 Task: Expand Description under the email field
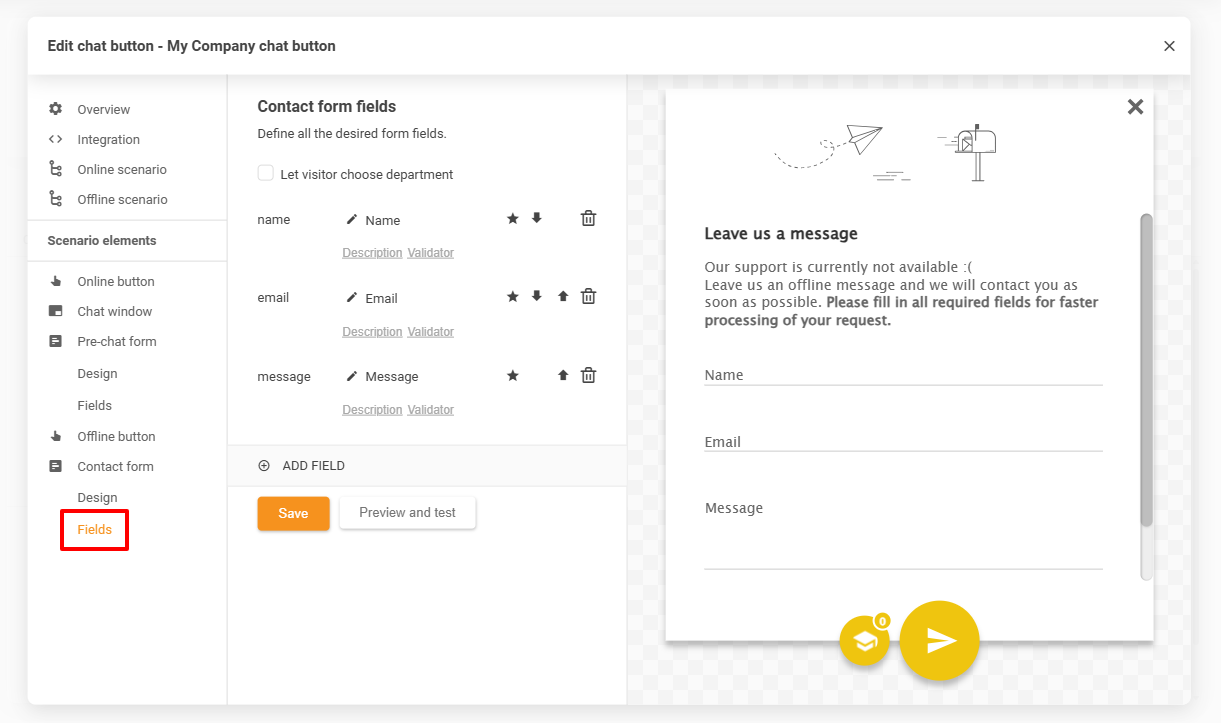click(372, 332)
